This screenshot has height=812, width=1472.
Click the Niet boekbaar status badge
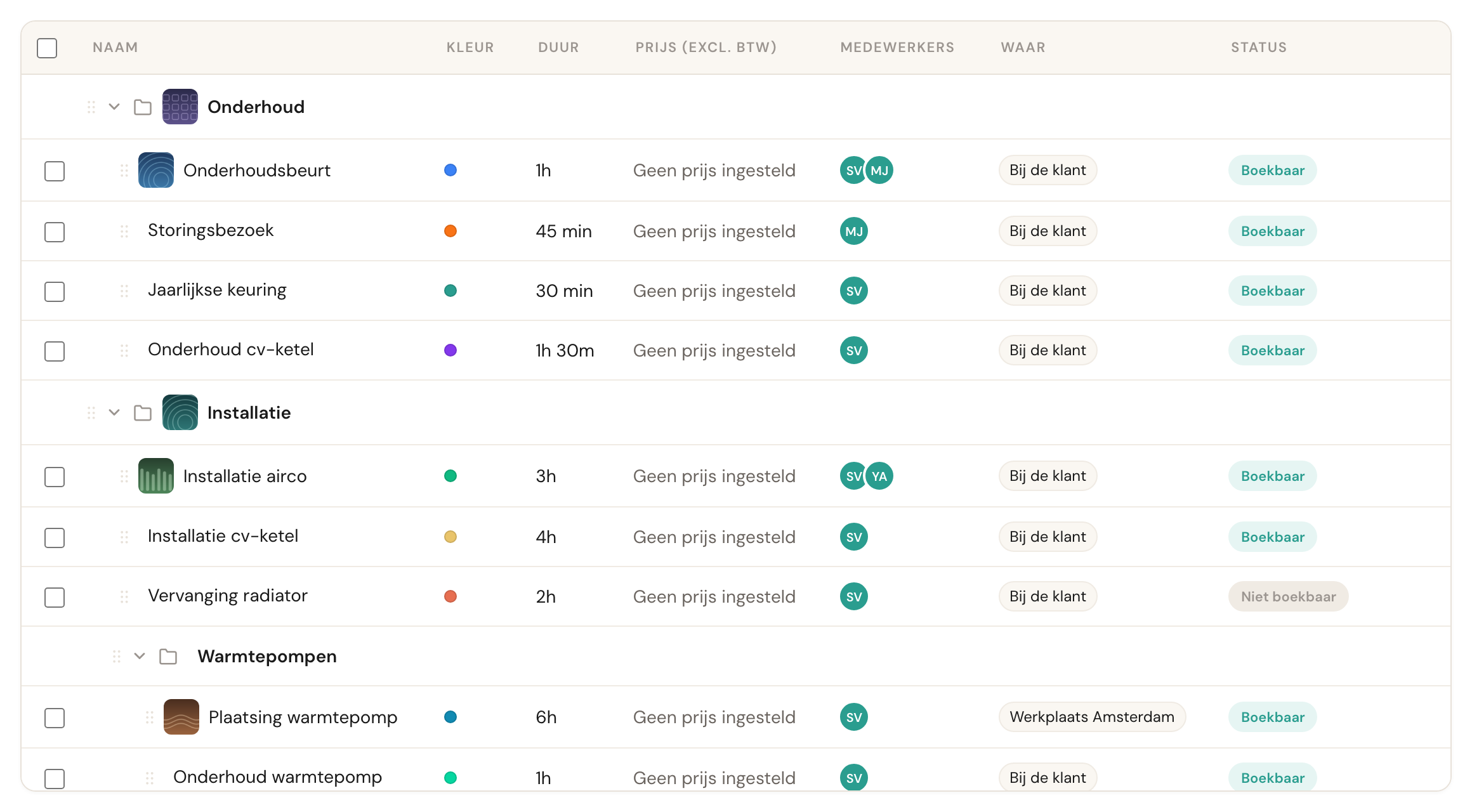coord(1288,596)
